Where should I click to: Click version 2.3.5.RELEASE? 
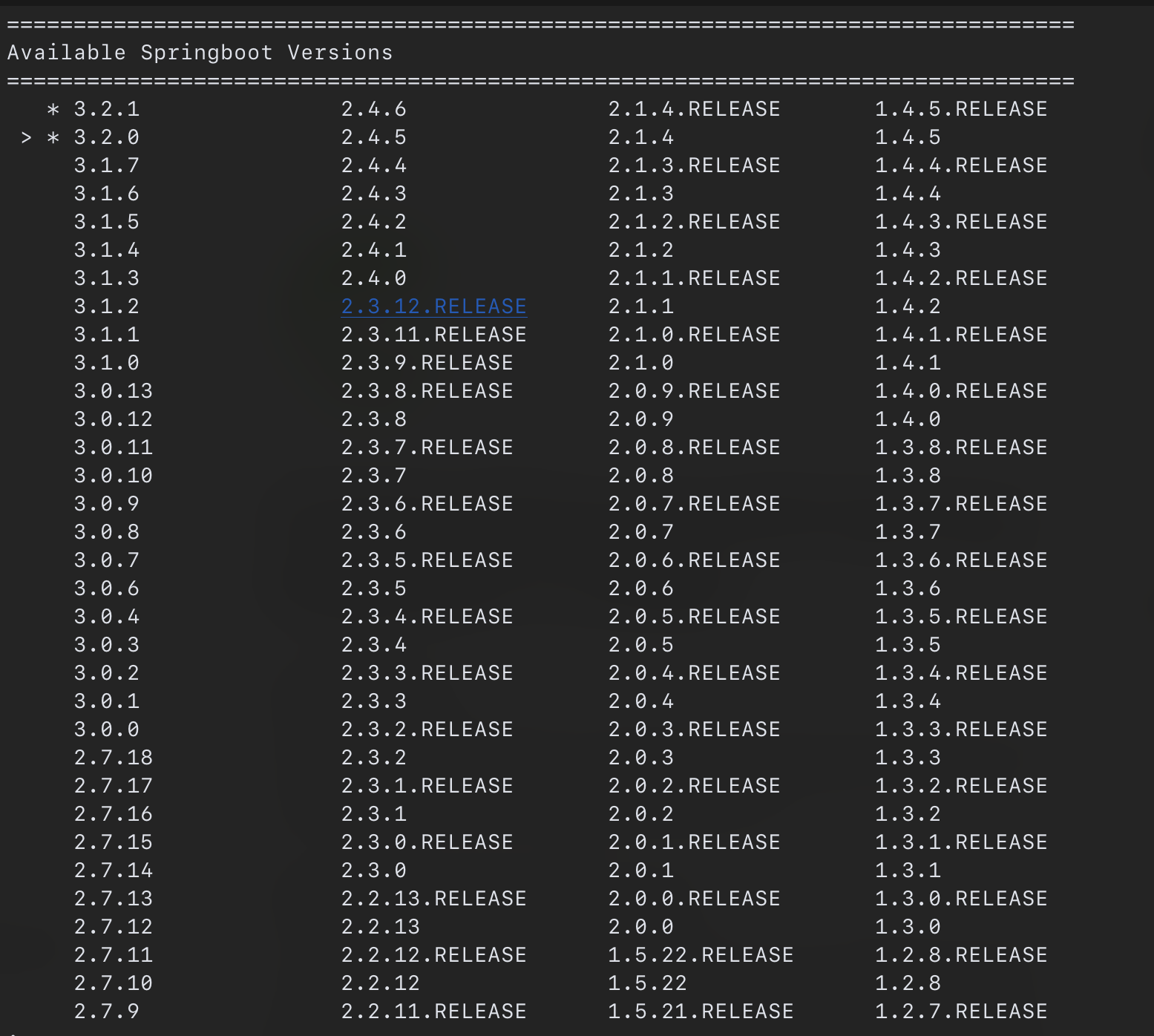[x=427, y=560]
